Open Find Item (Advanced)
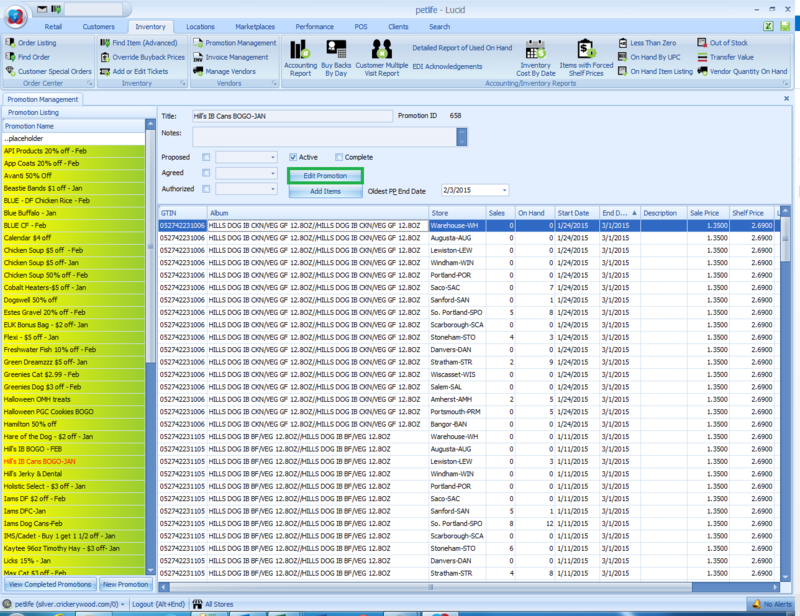Image resolution: width=800 pixels, height=616 pixels. tap(139, 43)
